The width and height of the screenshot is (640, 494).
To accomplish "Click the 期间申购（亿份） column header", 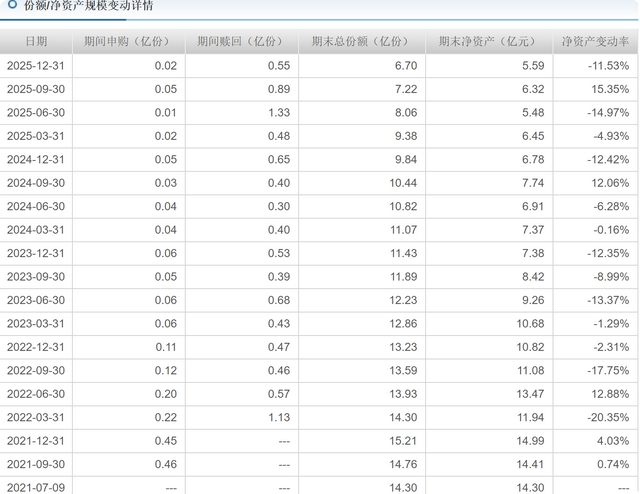I will (127, 41).
